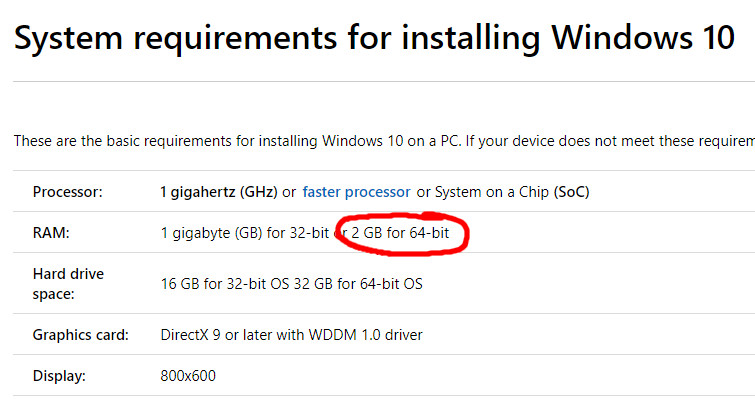This screenshot has height=399, width=755.
Task: Click the Hard drive space label
Action: 68,283
